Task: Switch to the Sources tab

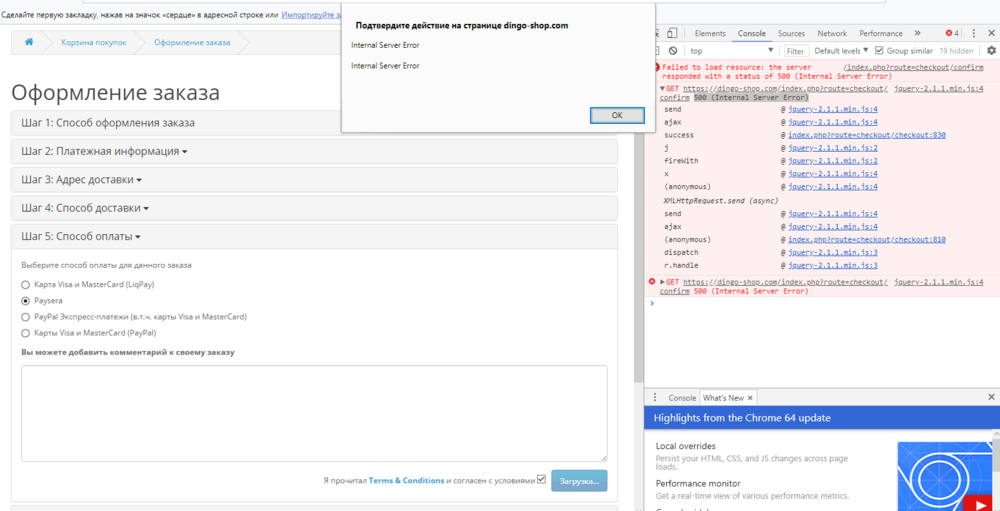Action: [791, 33]
